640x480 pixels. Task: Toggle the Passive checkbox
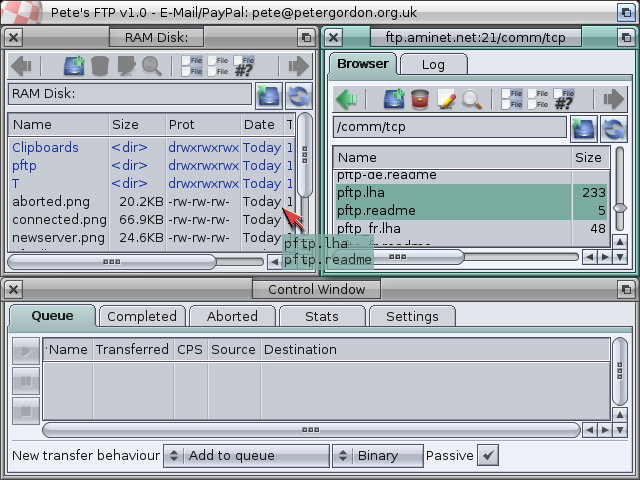coord(488,455)
